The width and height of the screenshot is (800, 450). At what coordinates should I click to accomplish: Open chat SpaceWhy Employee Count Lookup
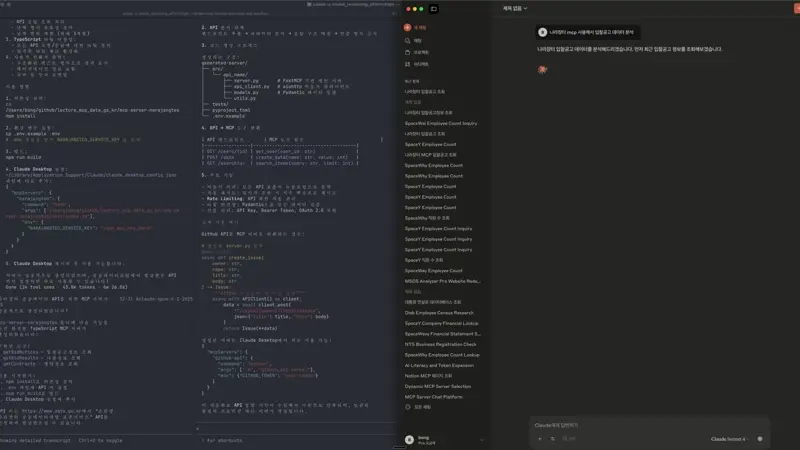point(442,355)
